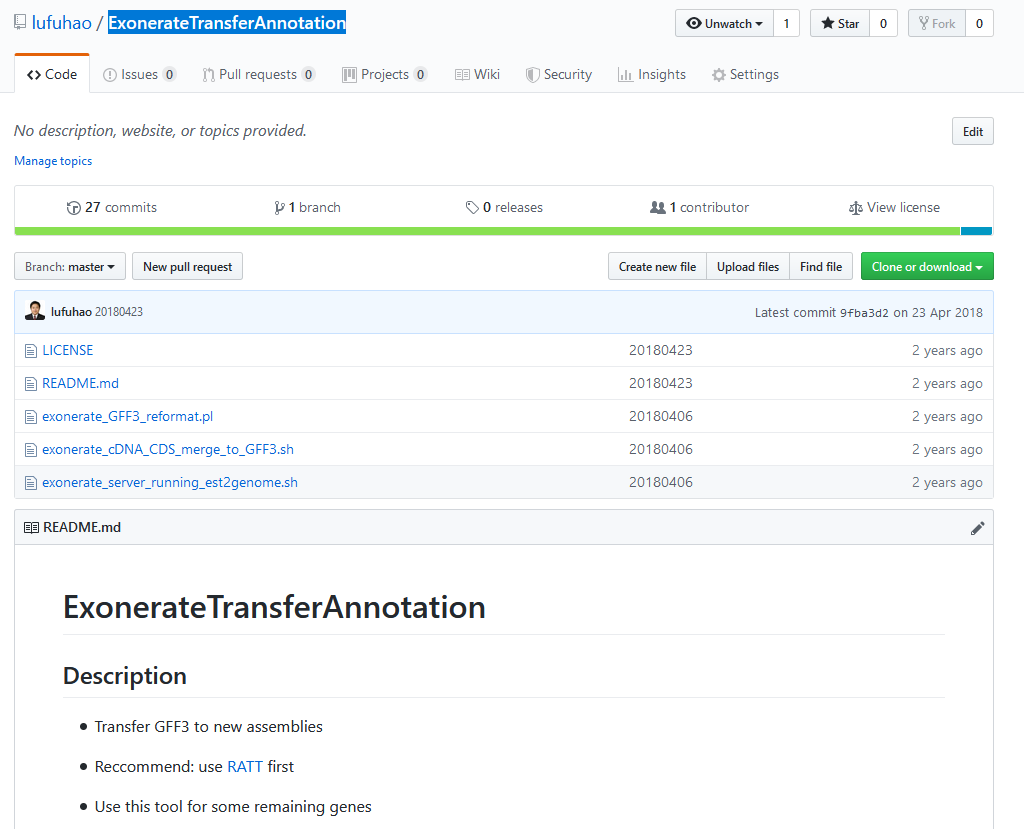The width and height of the screenshot is (1024, 829).
Task: Click the repository book icon beside lufuhao
Action: tap(20, 23)
